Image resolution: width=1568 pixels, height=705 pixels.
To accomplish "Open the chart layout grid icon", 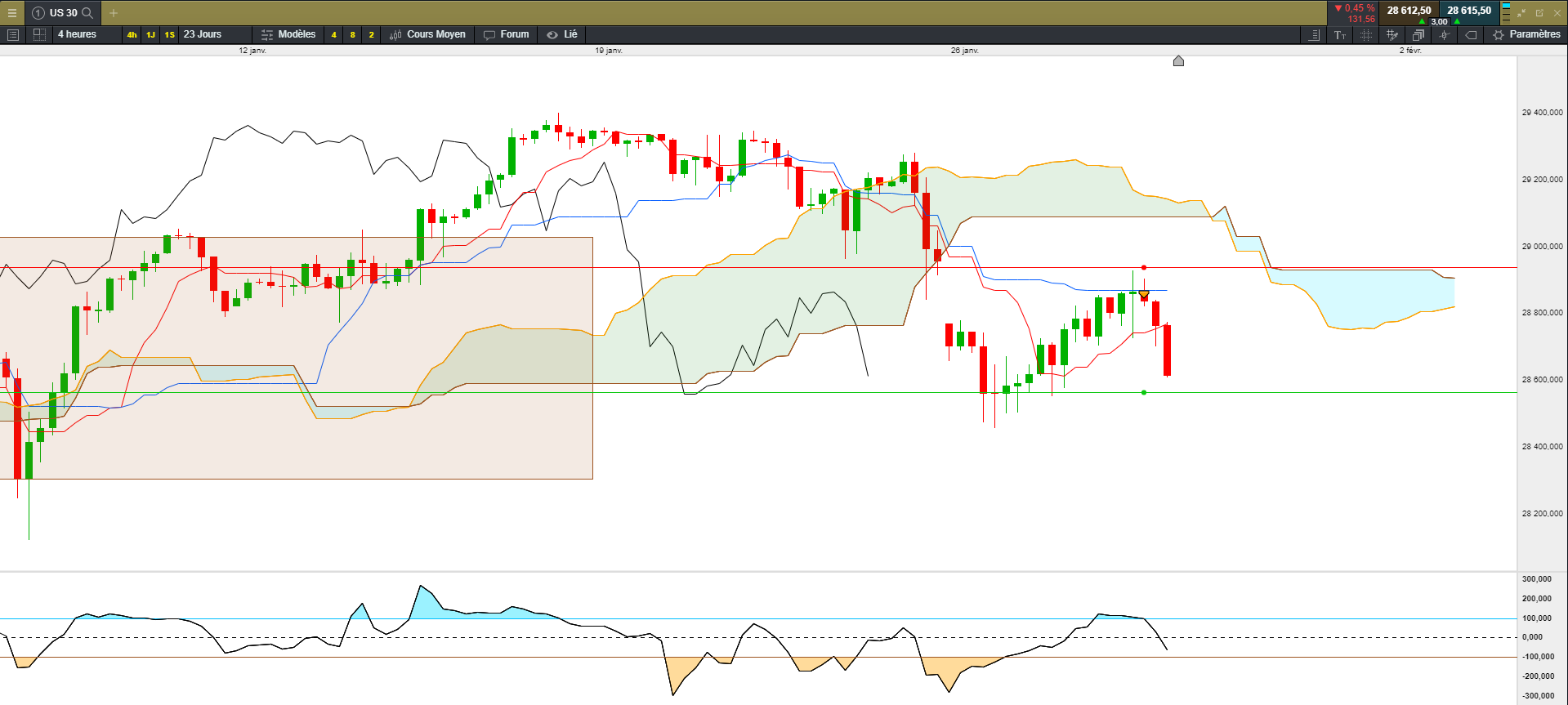I will click(39, 34).
